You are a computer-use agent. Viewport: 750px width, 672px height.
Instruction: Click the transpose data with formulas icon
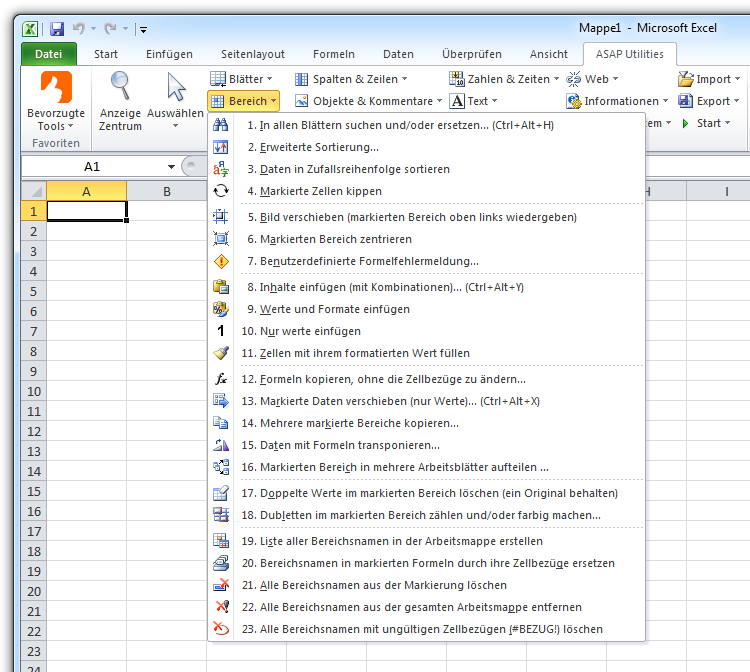(x=221, y=445)
